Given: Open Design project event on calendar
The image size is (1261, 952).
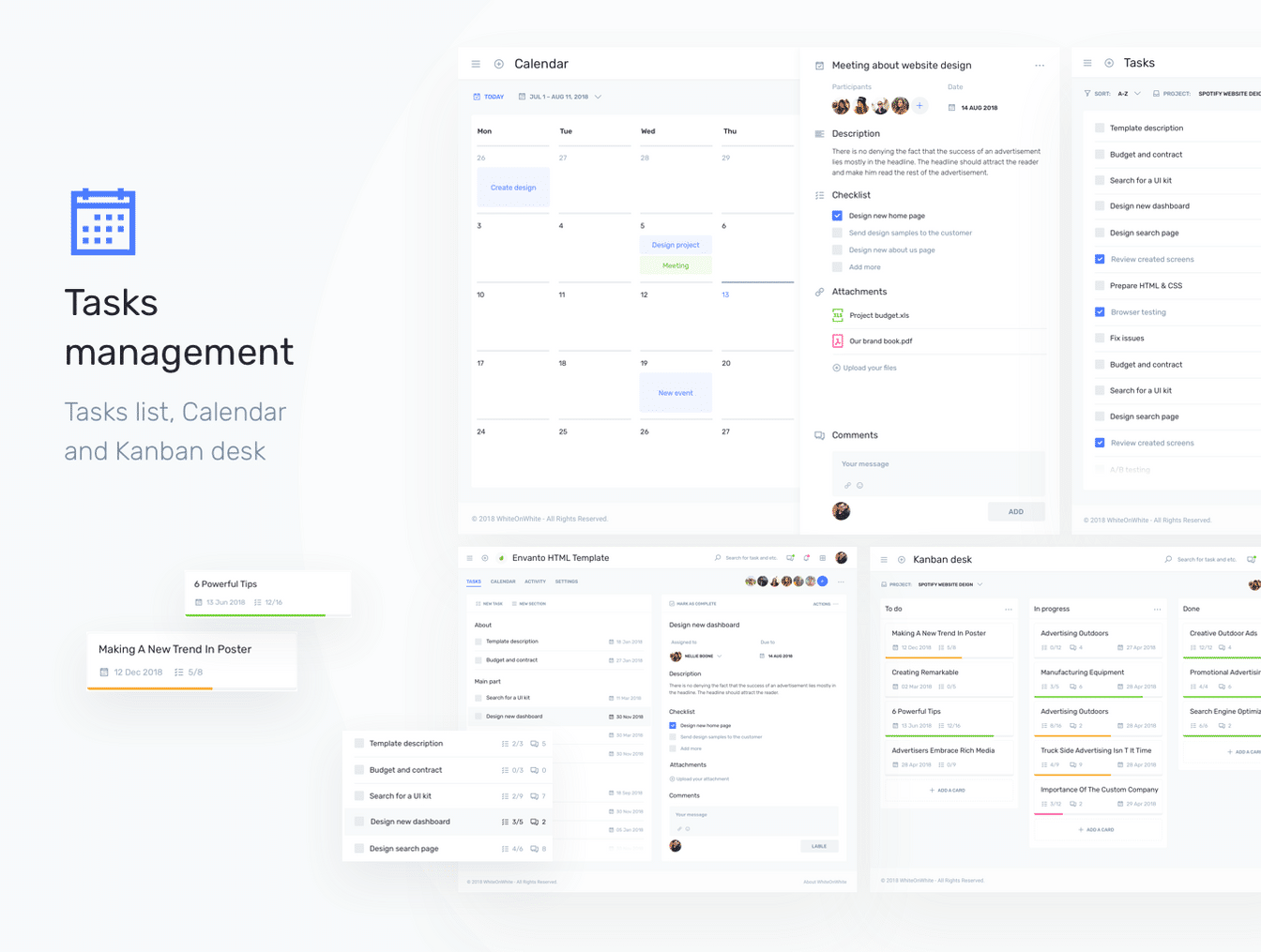Looking at the screenshot, I should 676,245.
